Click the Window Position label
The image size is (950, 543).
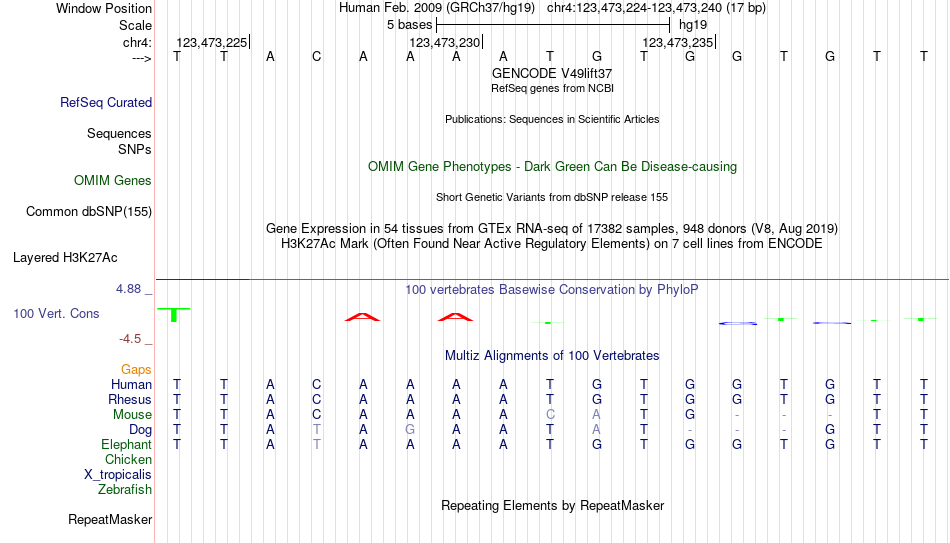(104, 8)
